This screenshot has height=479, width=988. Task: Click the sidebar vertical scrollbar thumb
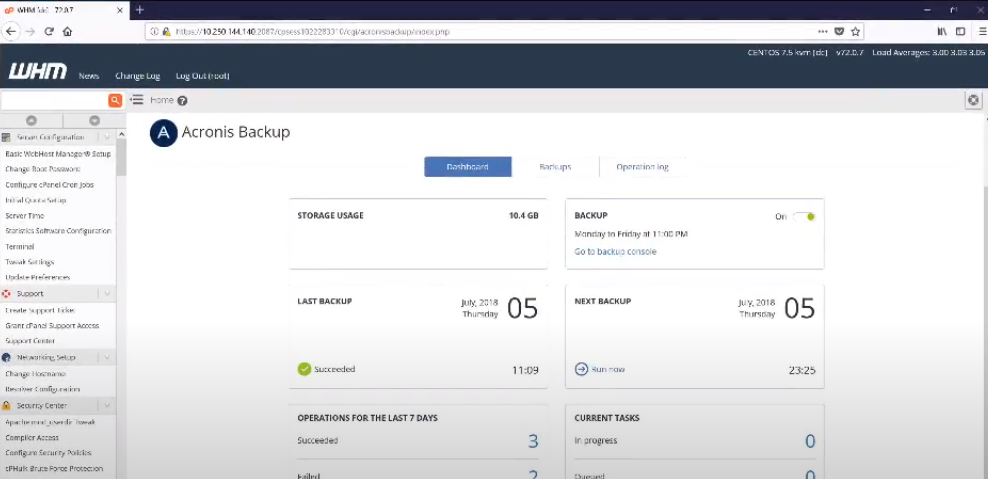(x=122, y=157)
